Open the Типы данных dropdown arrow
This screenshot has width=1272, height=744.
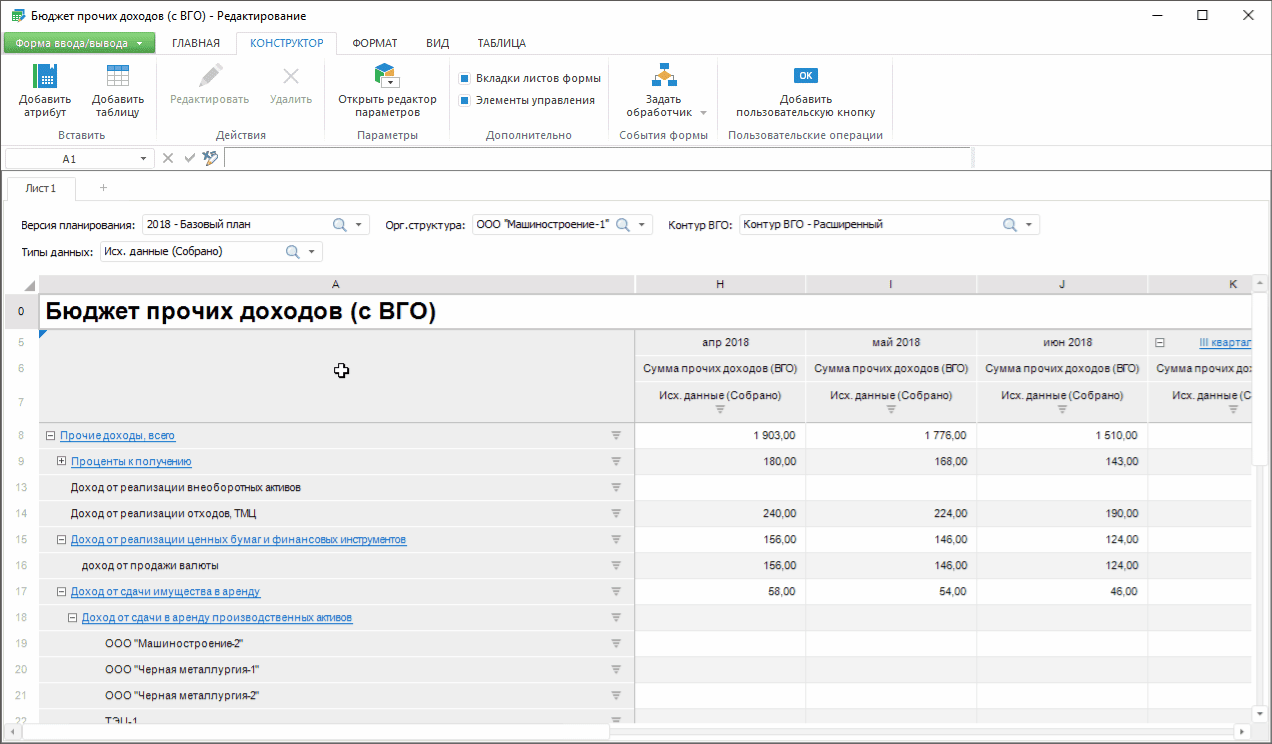click(312, 252)
